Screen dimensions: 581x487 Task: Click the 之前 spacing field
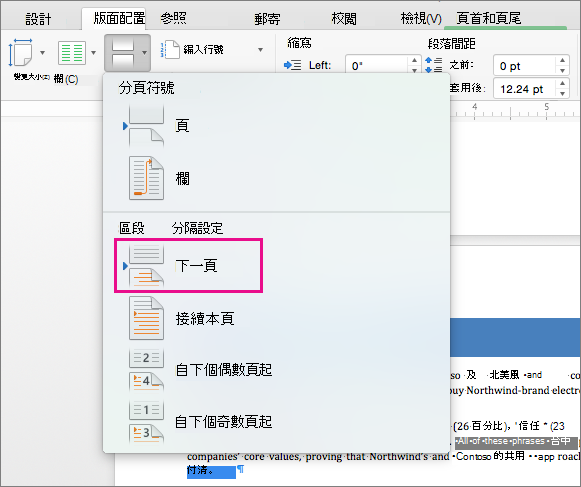pos(524,66)
